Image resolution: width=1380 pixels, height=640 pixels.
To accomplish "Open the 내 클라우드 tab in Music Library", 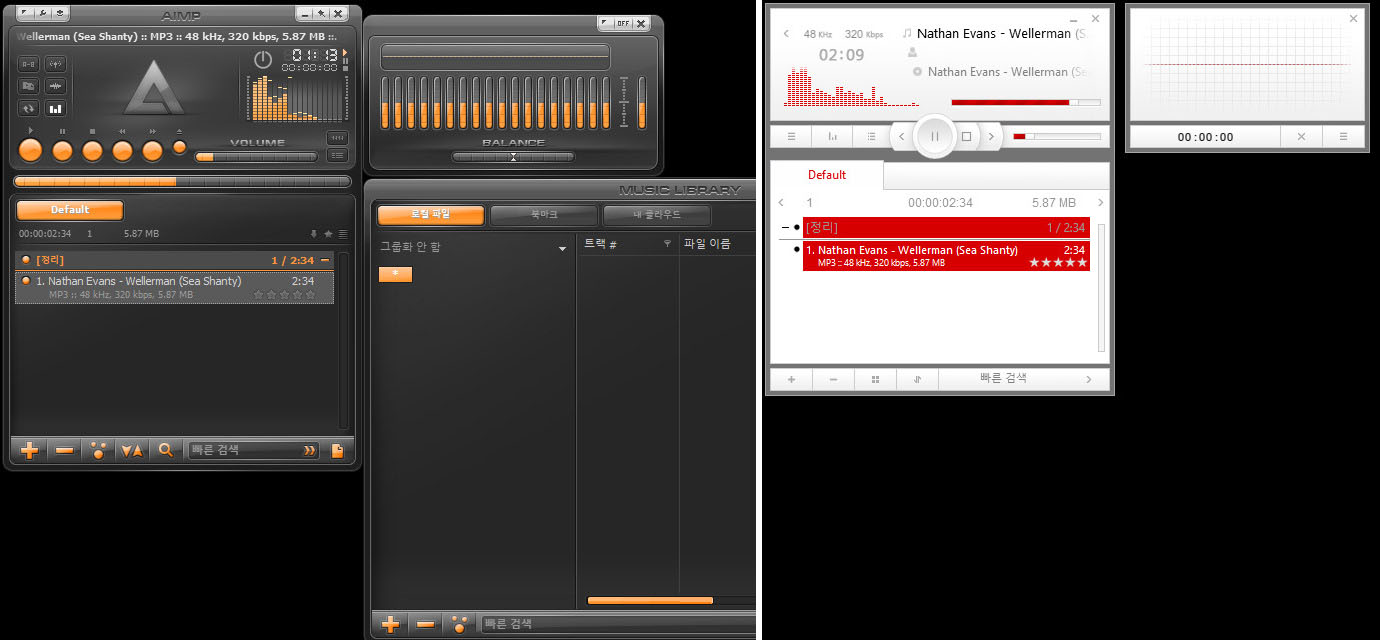I will (657, 215).
